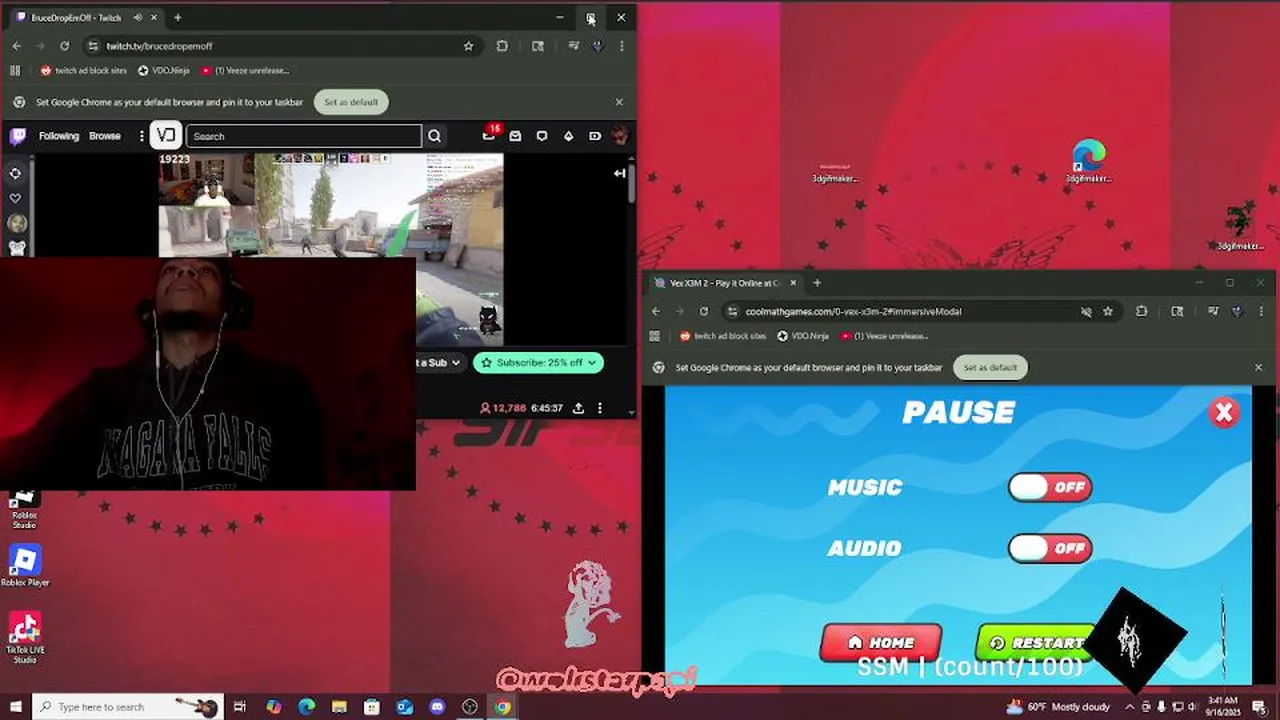Open the Twitch inbox icon
This screenshot has width=1280, height=720.
515,136
